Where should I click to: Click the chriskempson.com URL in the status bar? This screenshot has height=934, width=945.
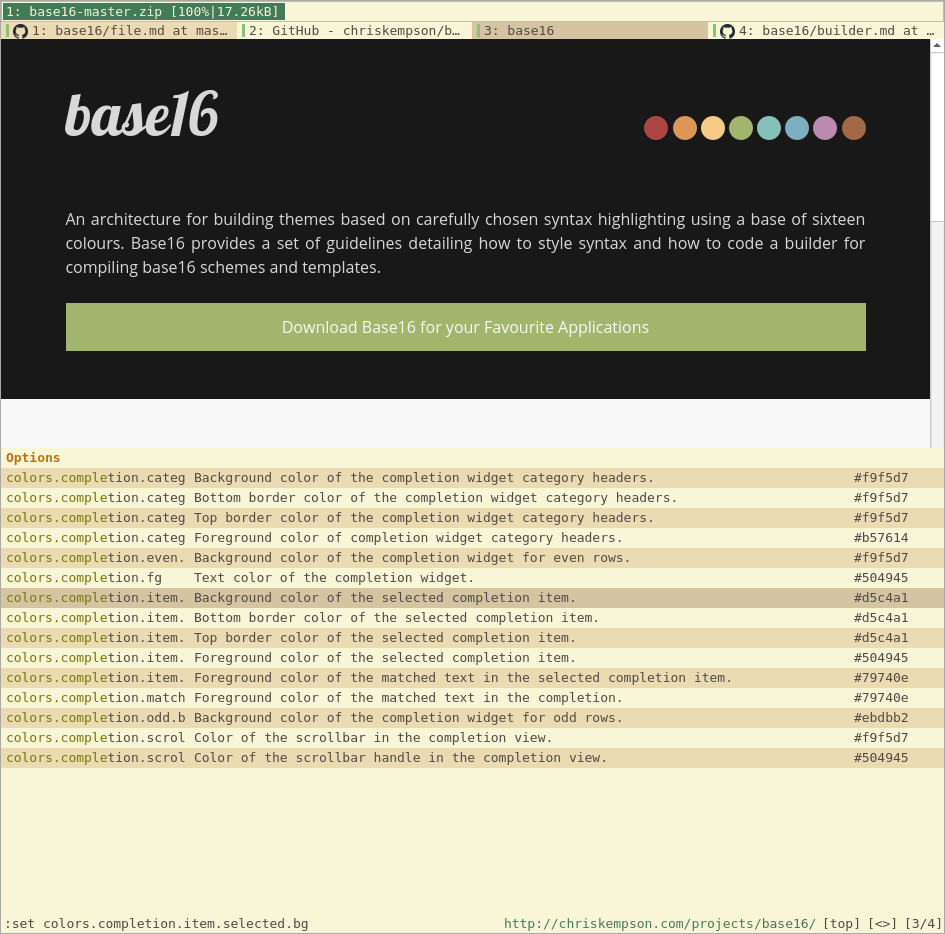pyautogui.click(x=659, y=924)
